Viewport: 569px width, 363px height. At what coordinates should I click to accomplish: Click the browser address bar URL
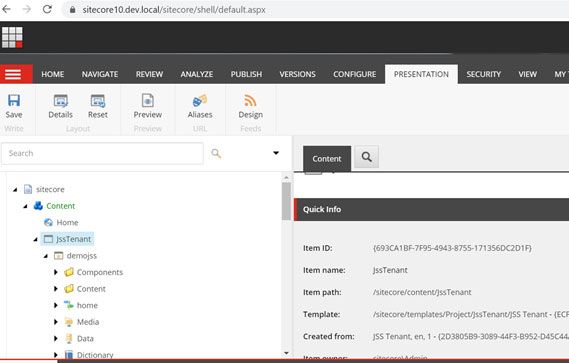tap(174, 10)
